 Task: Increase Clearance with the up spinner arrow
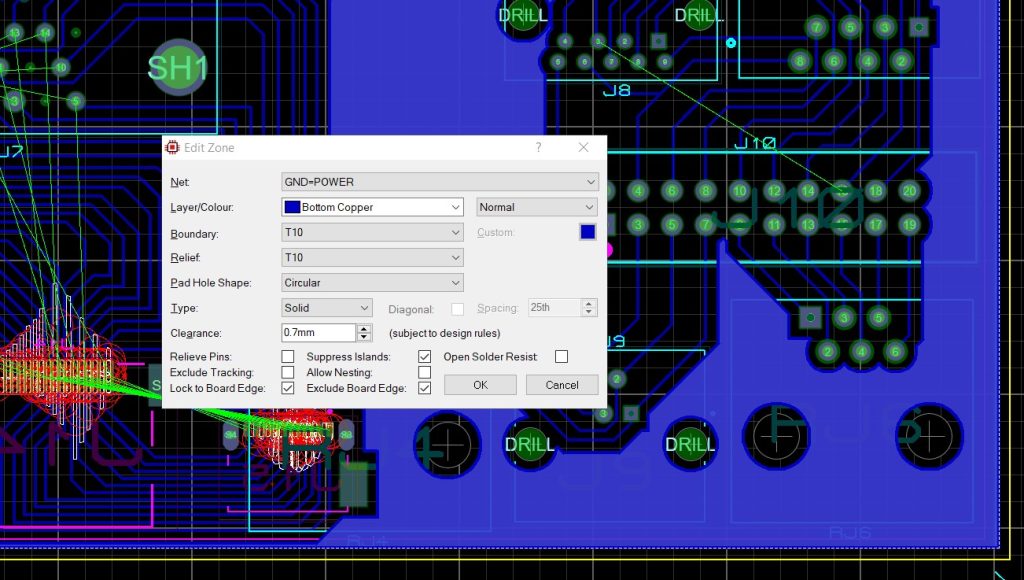coord(364,329)
